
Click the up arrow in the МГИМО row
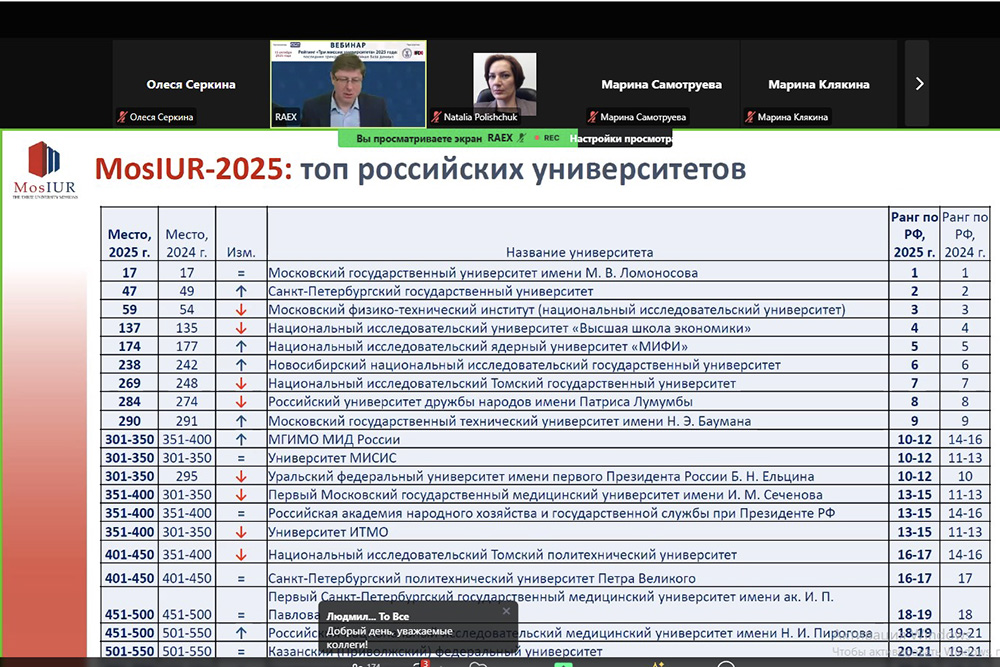pyautogui.click(x=240, y=439)
